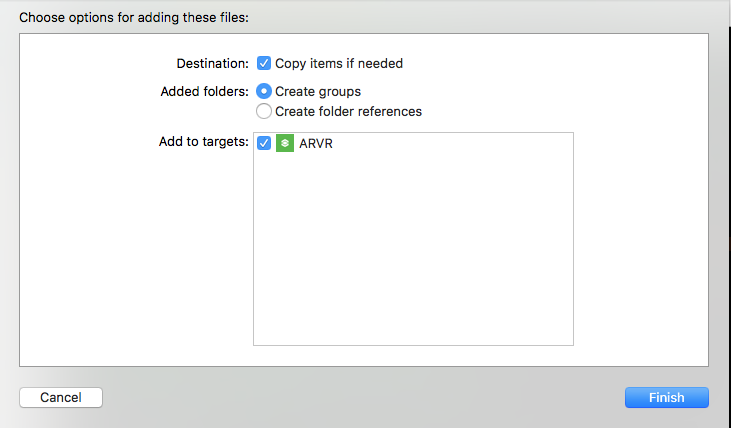Click the 'Add to targets:' field label

(204, 141)
